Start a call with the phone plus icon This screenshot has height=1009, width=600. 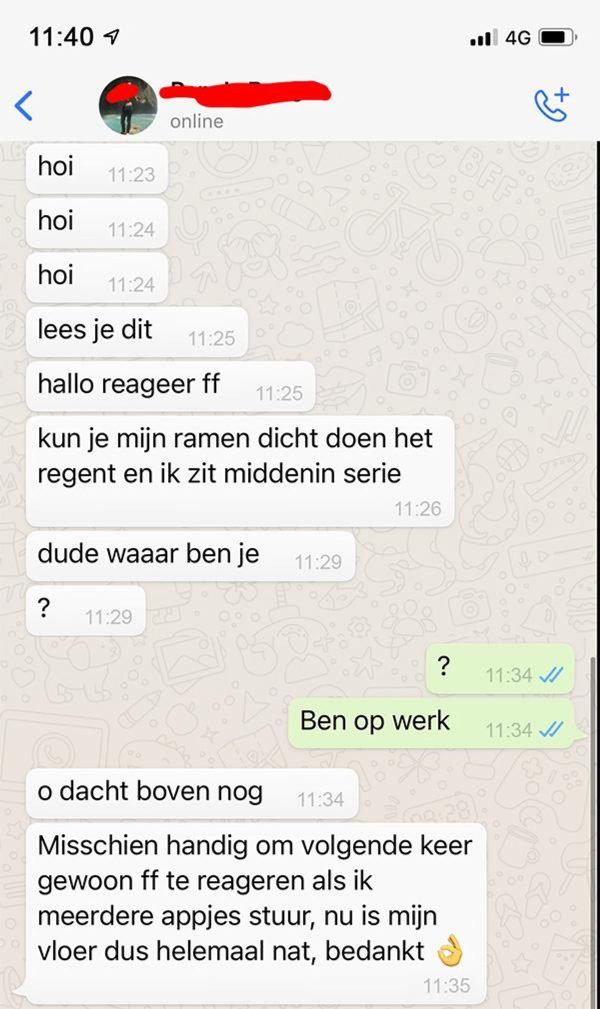(552, 104)
